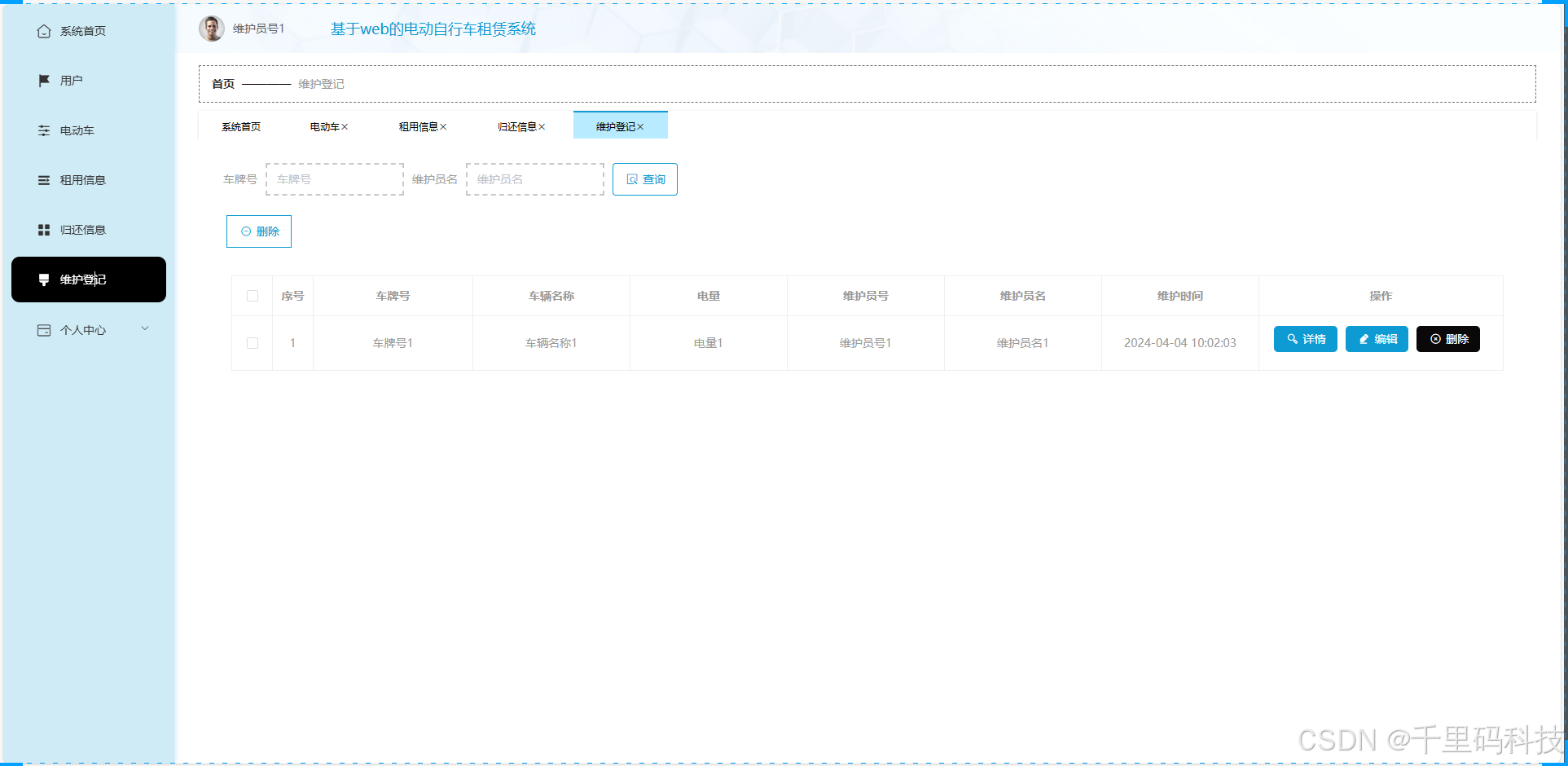Open 系统首页 from the sidebar
1568x766 pixels.
click(89, 31)
